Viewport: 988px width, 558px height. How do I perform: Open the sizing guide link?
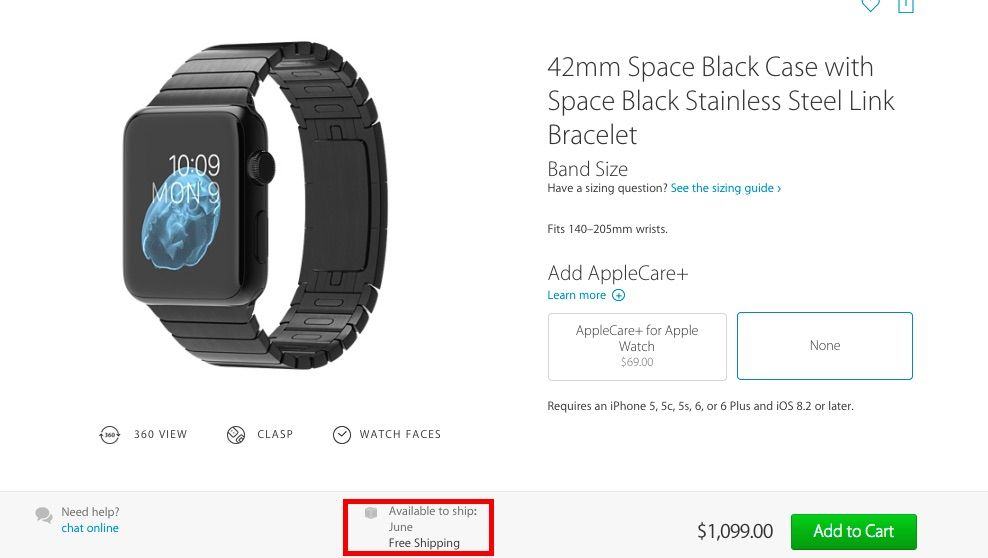(726, 188)
